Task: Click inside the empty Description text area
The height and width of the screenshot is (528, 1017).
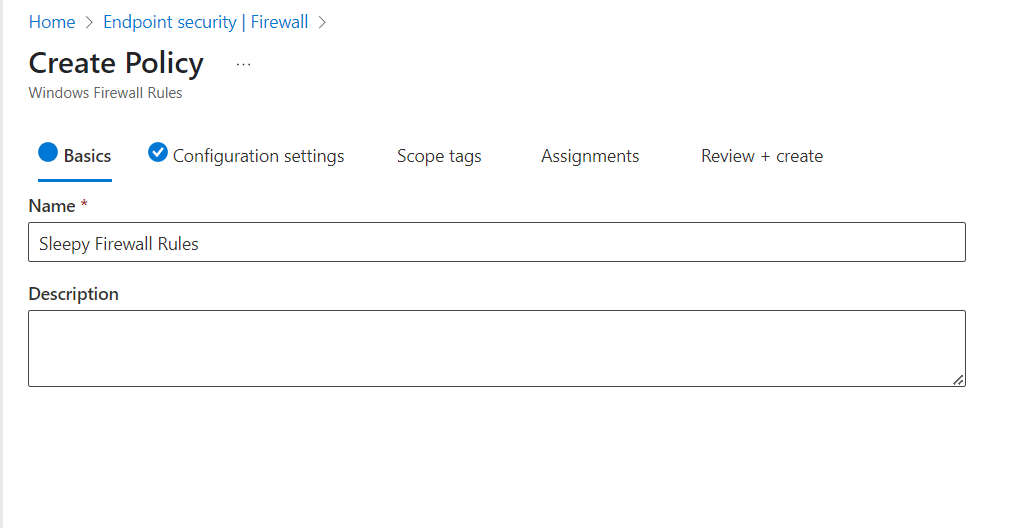Action: coord(496,348)
